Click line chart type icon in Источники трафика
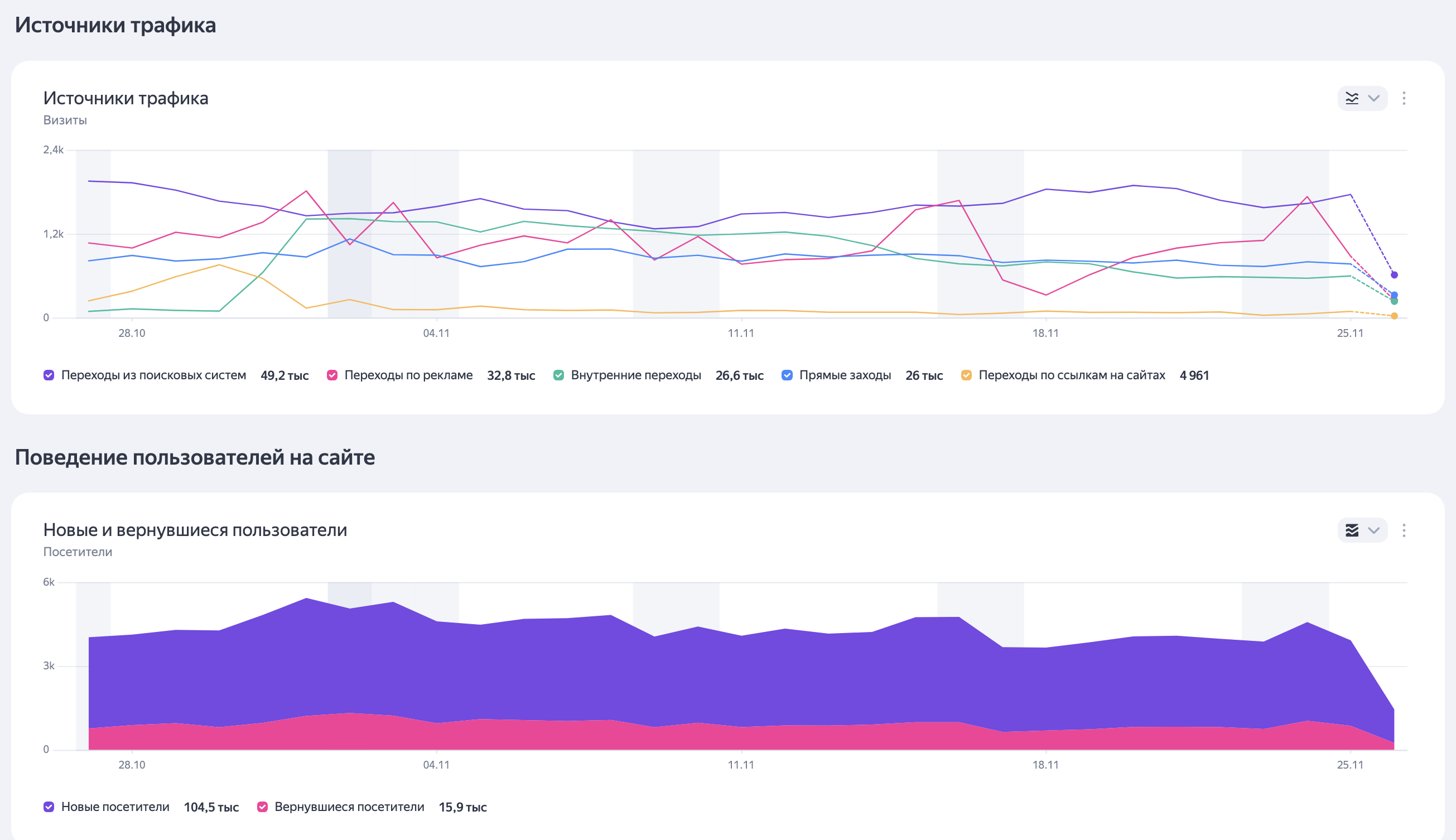 click(1352, 98)
